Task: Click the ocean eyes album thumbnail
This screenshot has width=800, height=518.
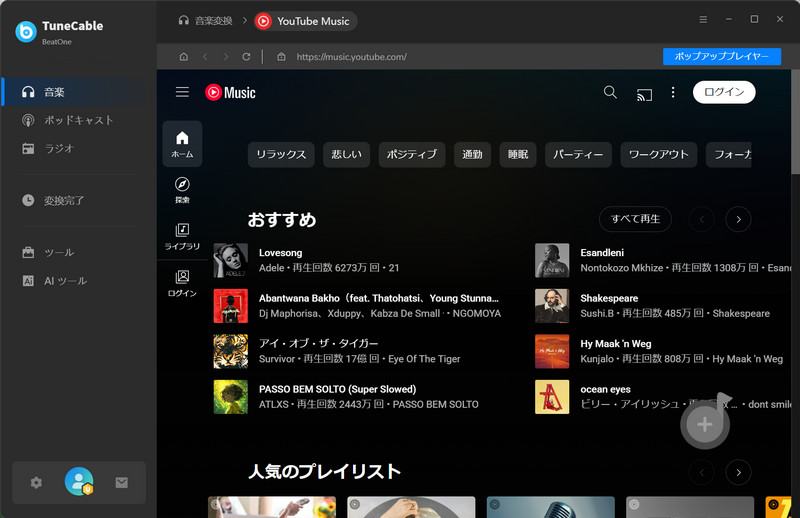Action: 552,397
